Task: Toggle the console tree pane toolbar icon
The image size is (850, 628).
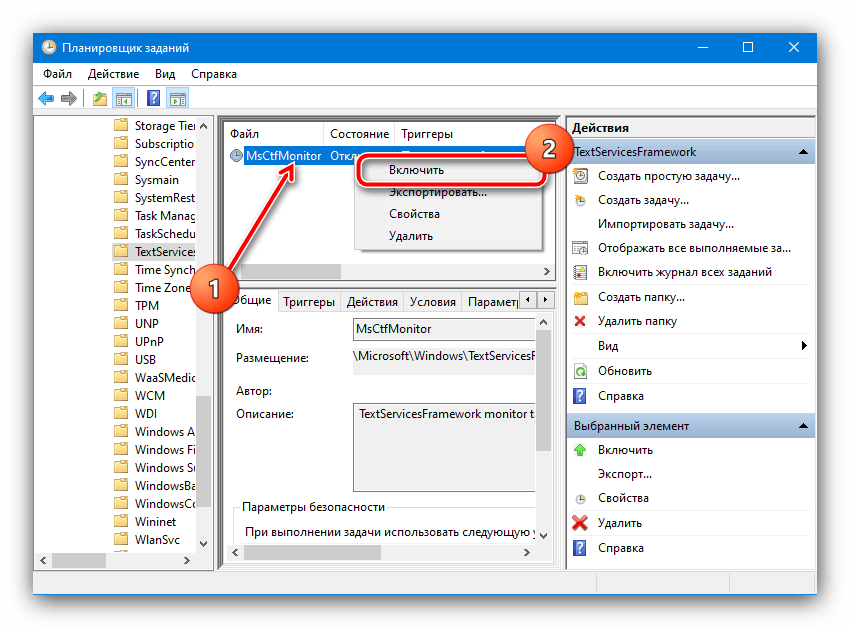Action: pyautogui.click(x=123, y=99)
